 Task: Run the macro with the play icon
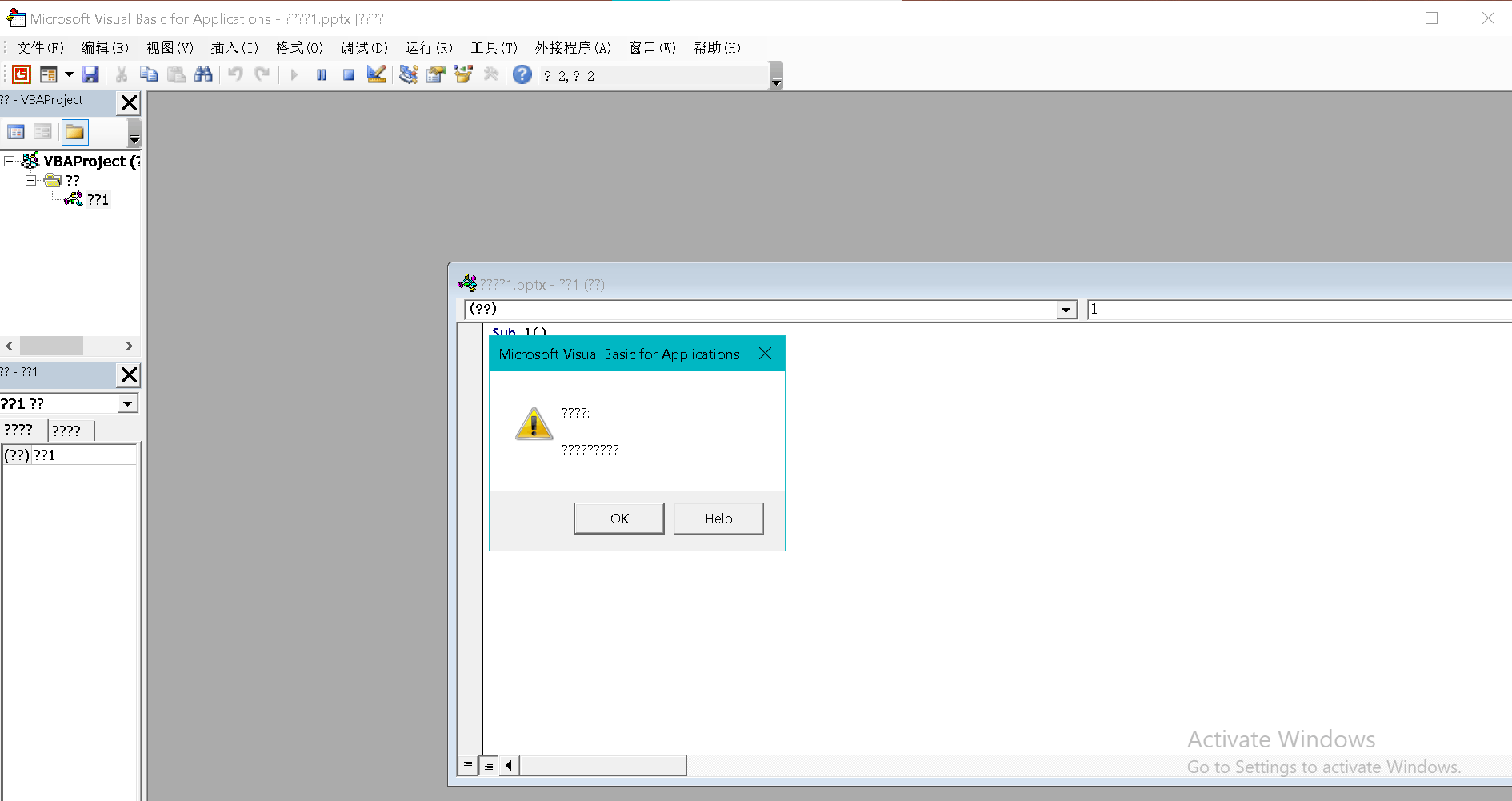[294, 74]
